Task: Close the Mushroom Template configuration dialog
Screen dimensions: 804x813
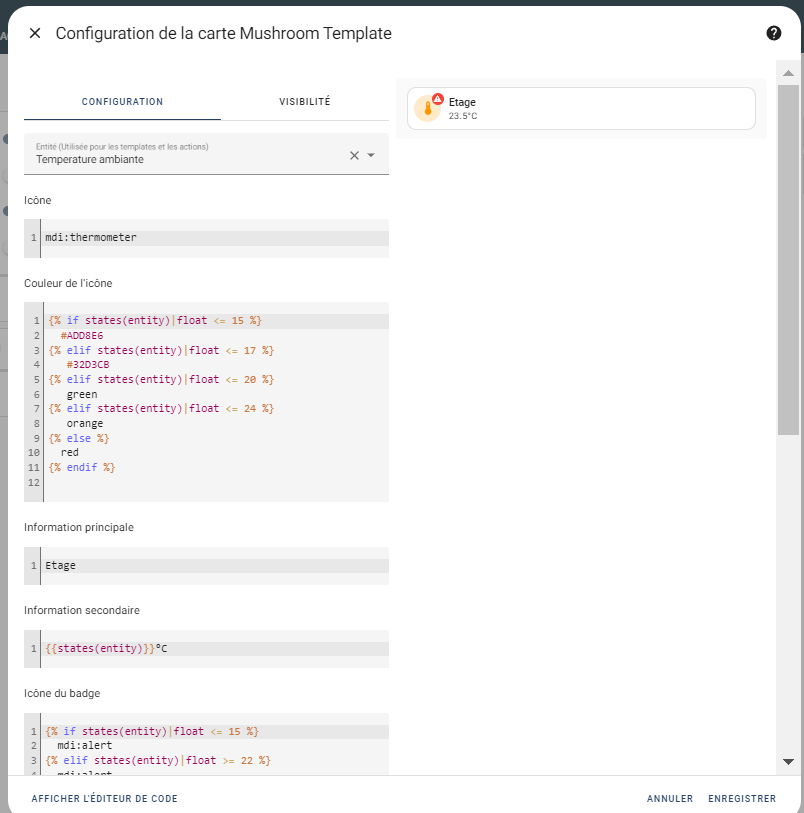Action: click(35, 33)
